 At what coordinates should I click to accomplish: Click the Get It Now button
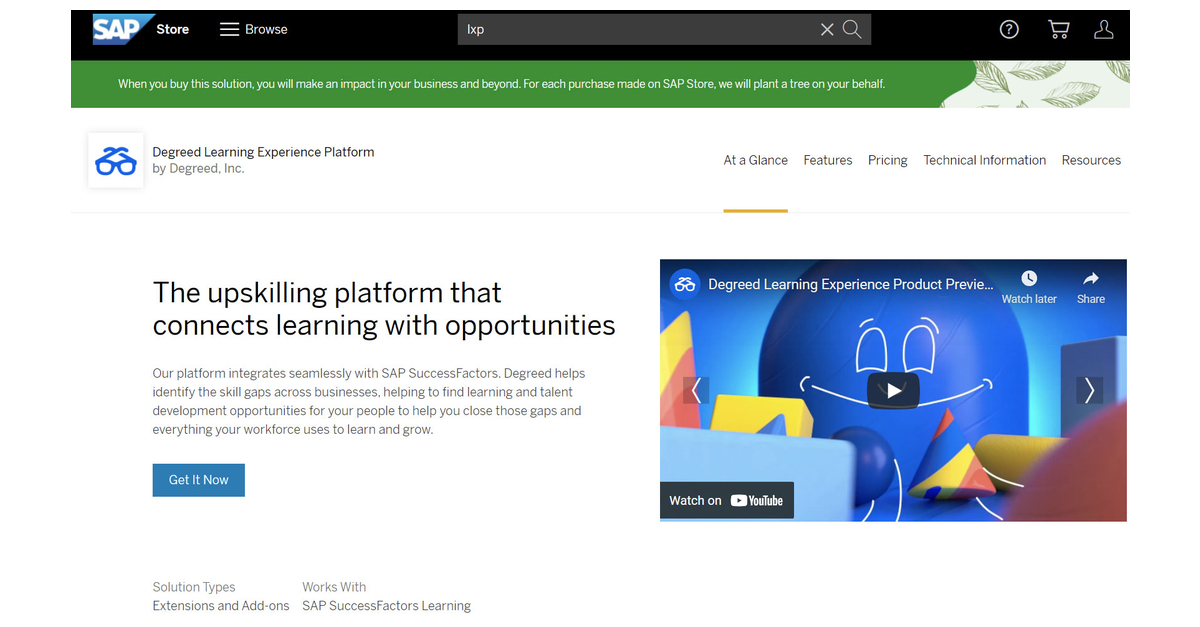click(198, 480)
